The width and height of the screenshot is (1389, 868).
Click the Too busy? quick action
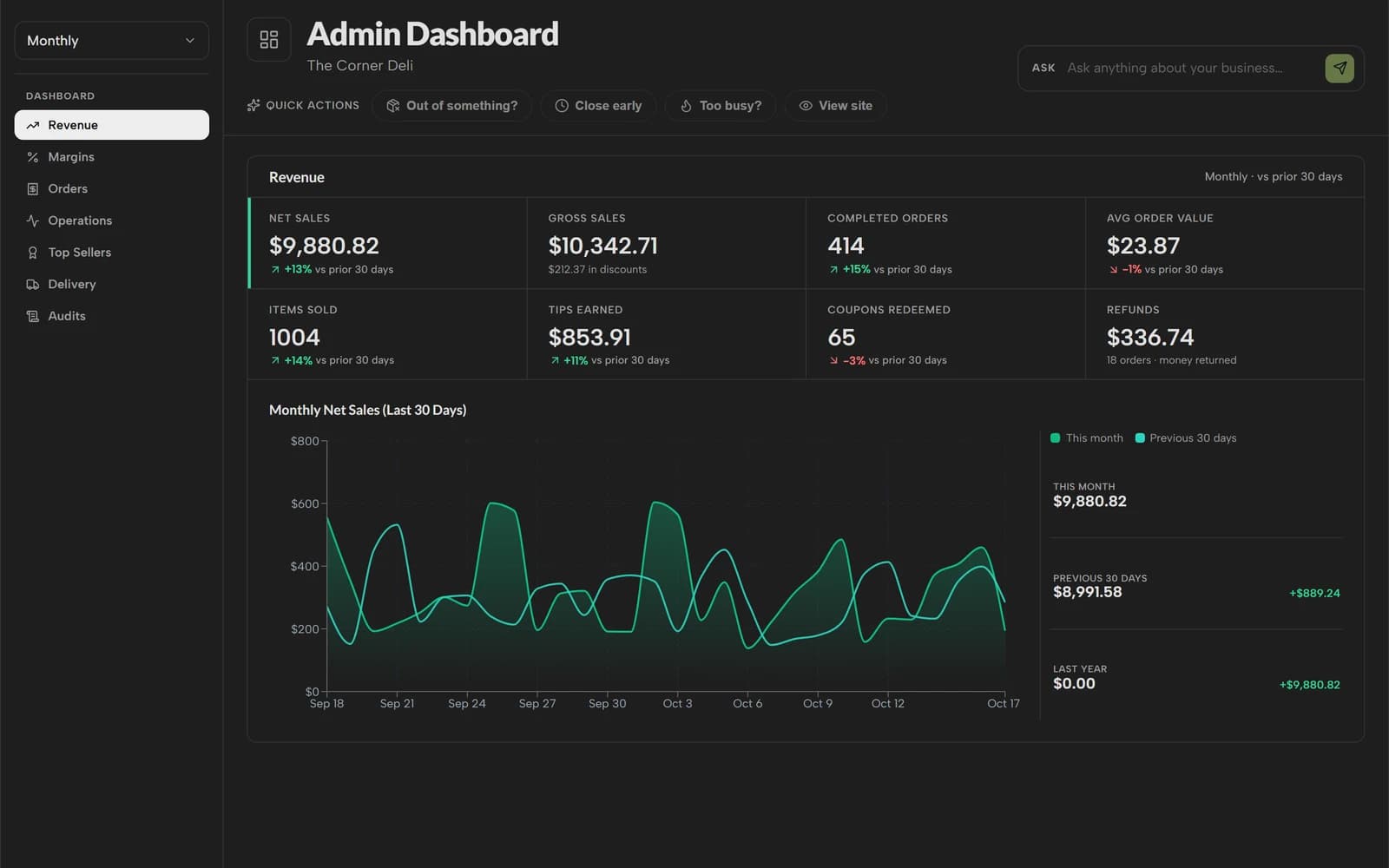[x=721, y=105]
